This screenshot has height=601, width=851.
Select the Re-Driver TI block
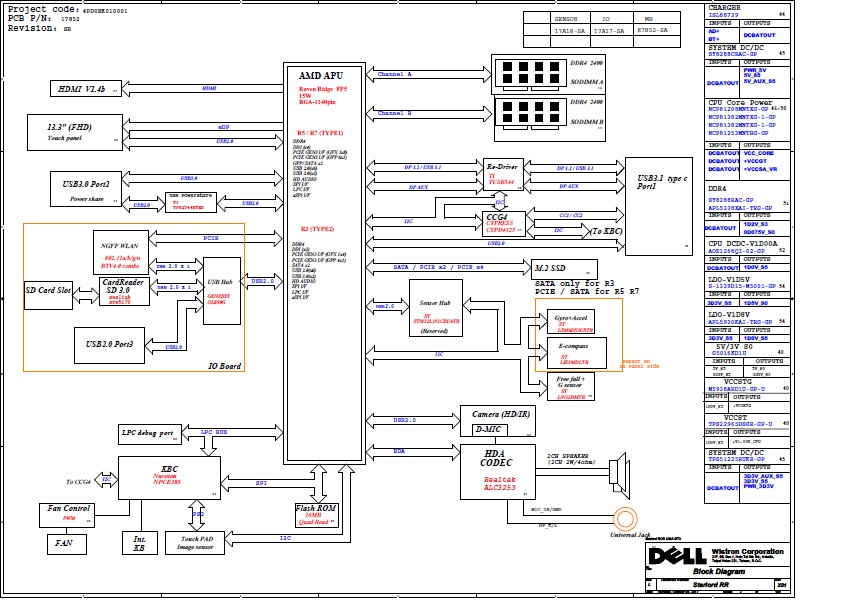pos(503,174)
